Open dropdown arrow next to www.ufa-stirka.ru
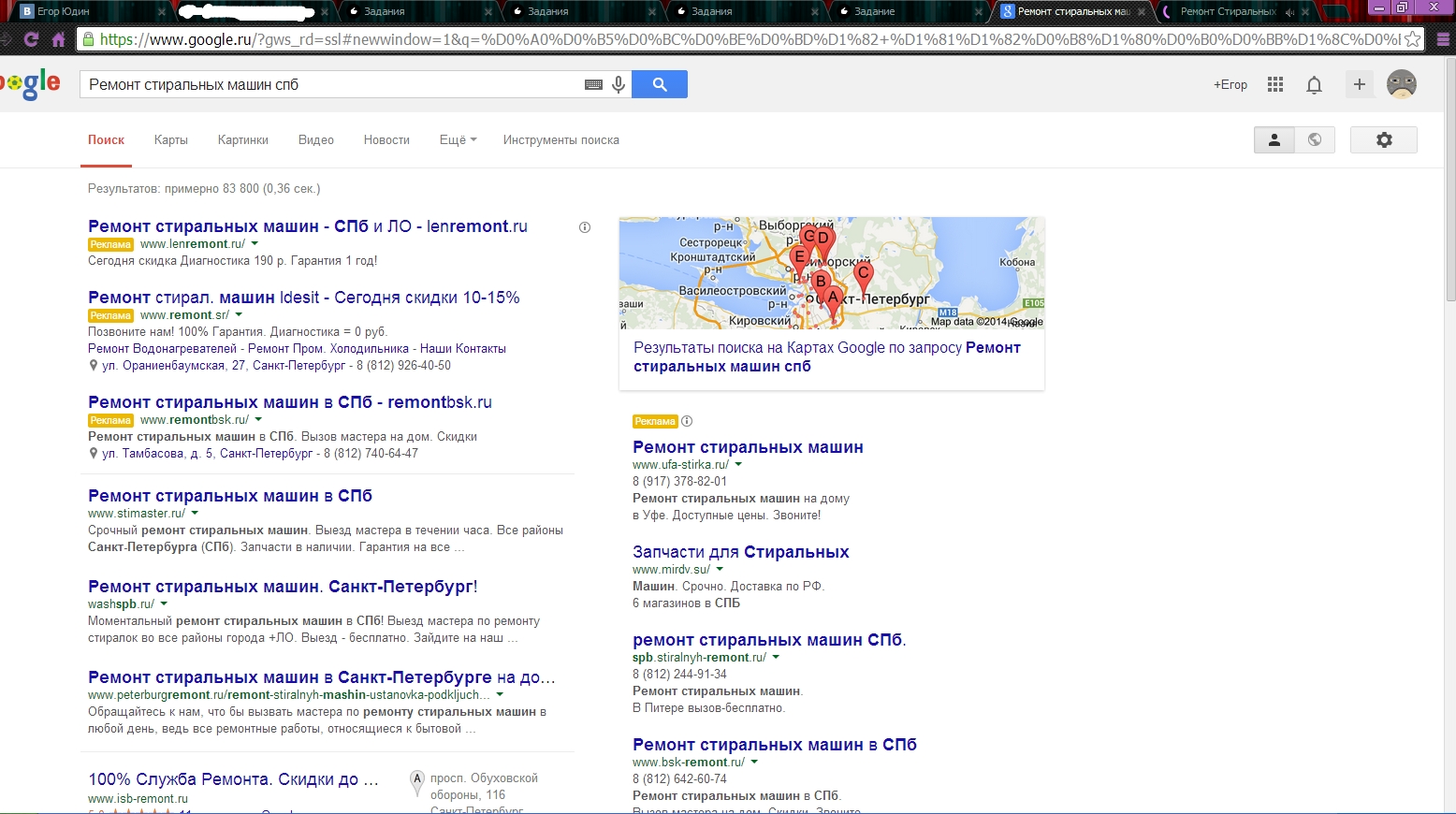 coord(738,465)
